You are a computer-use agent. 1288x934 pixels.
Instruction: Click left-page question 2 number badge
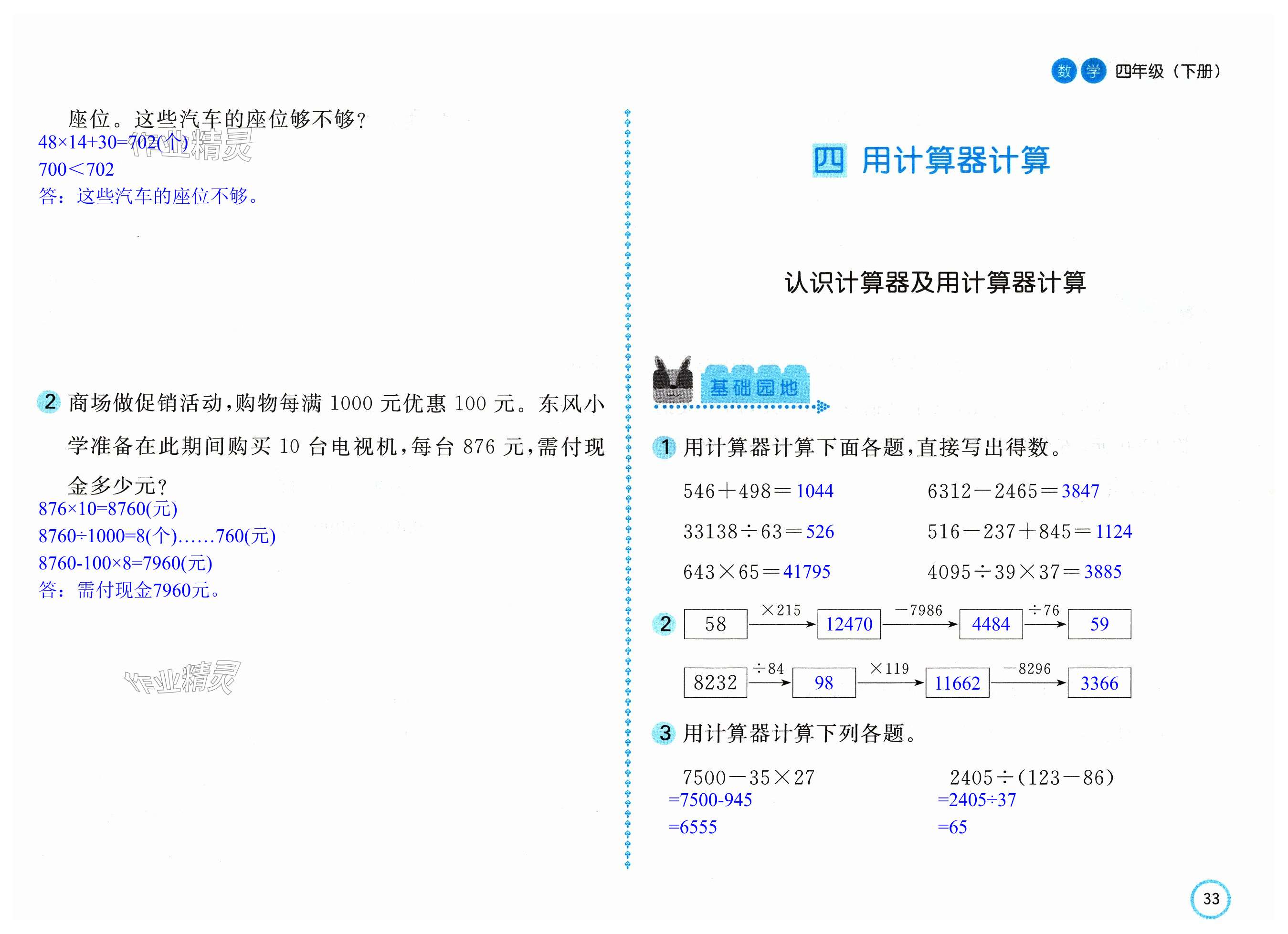pos(49,402)
